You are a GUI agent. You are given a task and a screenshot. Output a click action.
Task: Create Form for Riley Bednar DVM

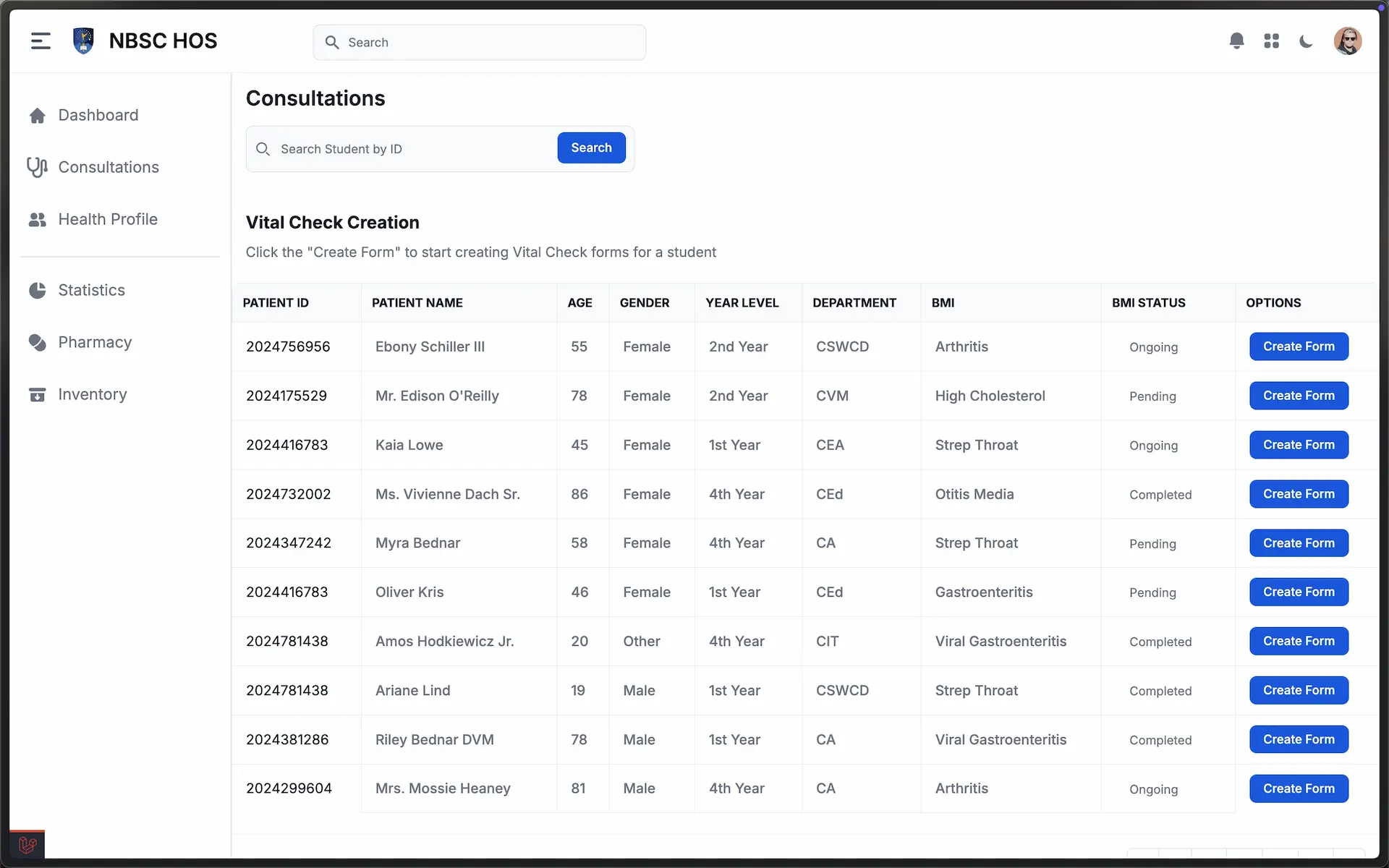(x=1299, y=739)
